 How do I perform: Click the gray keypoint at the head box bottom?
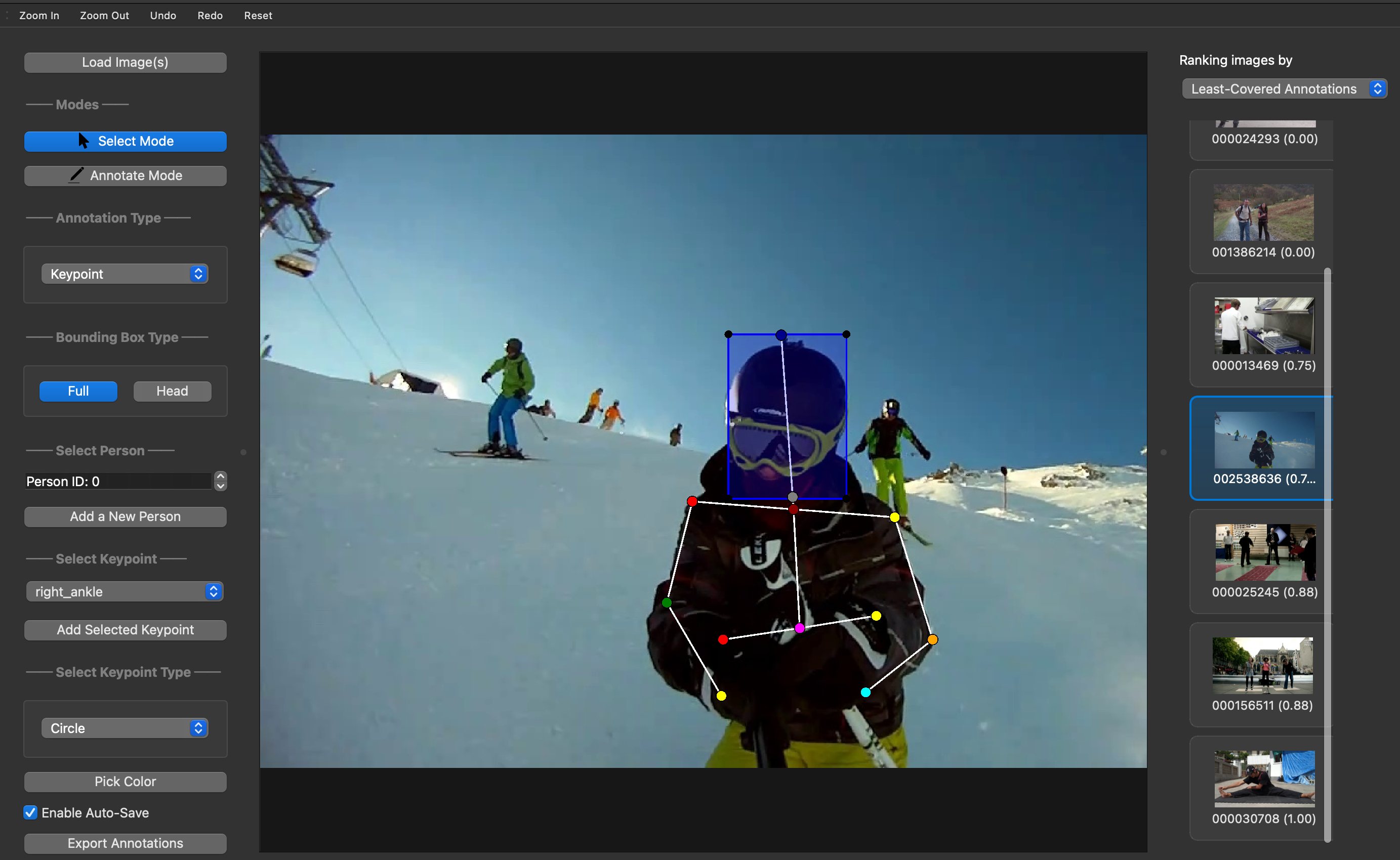(x=792, y=497)
